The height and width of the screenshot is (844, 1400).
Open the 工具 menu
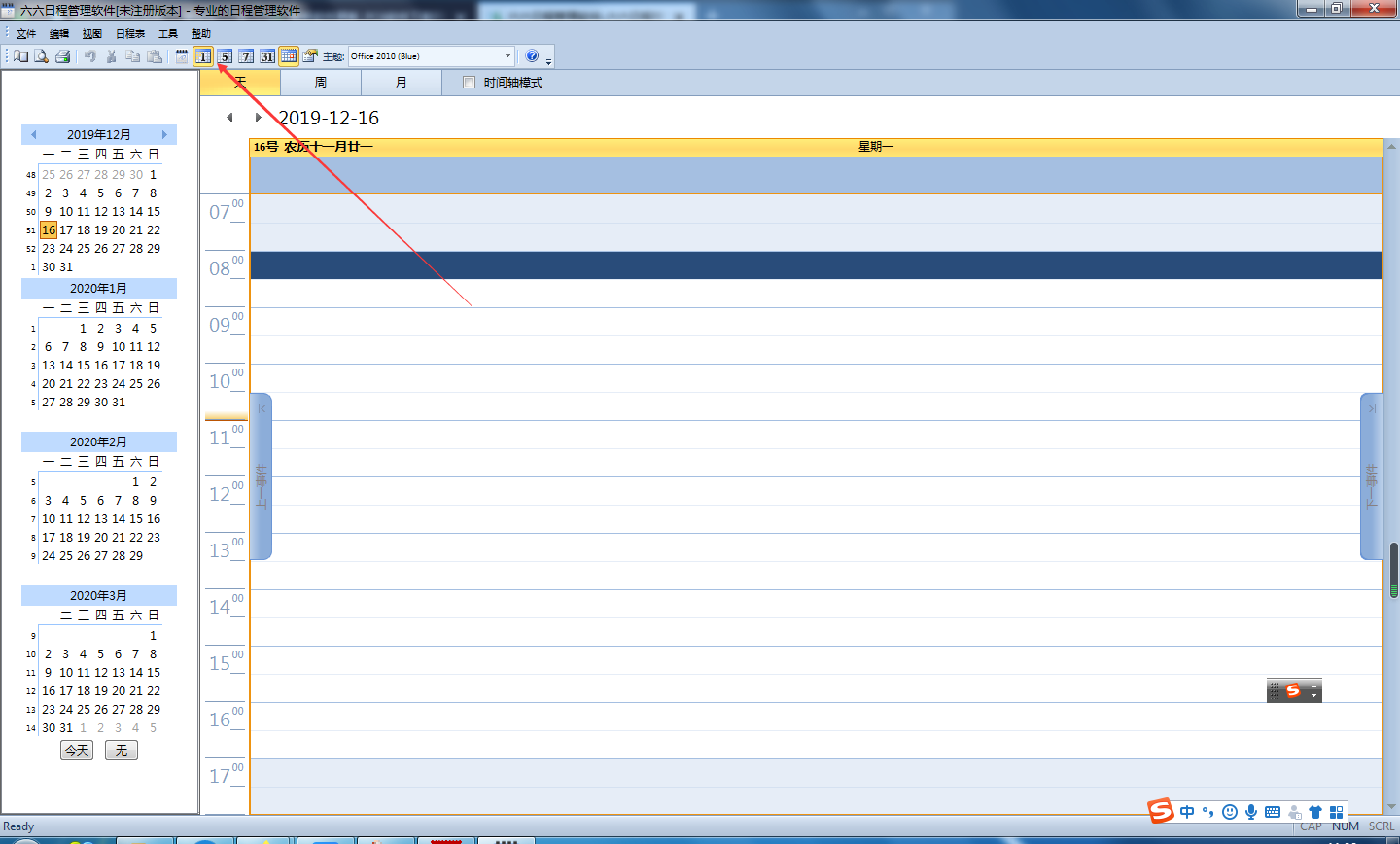(x=168, y=34)
